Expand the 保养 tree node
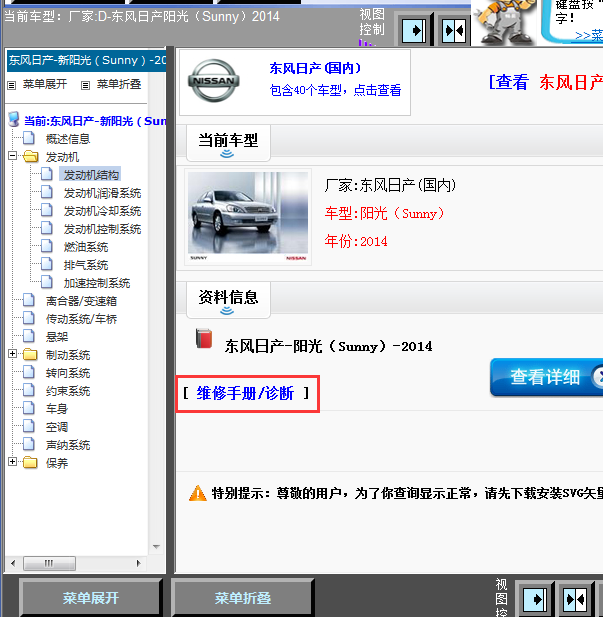This screenshot has height=617, width=603. click(x=12, y=462)
